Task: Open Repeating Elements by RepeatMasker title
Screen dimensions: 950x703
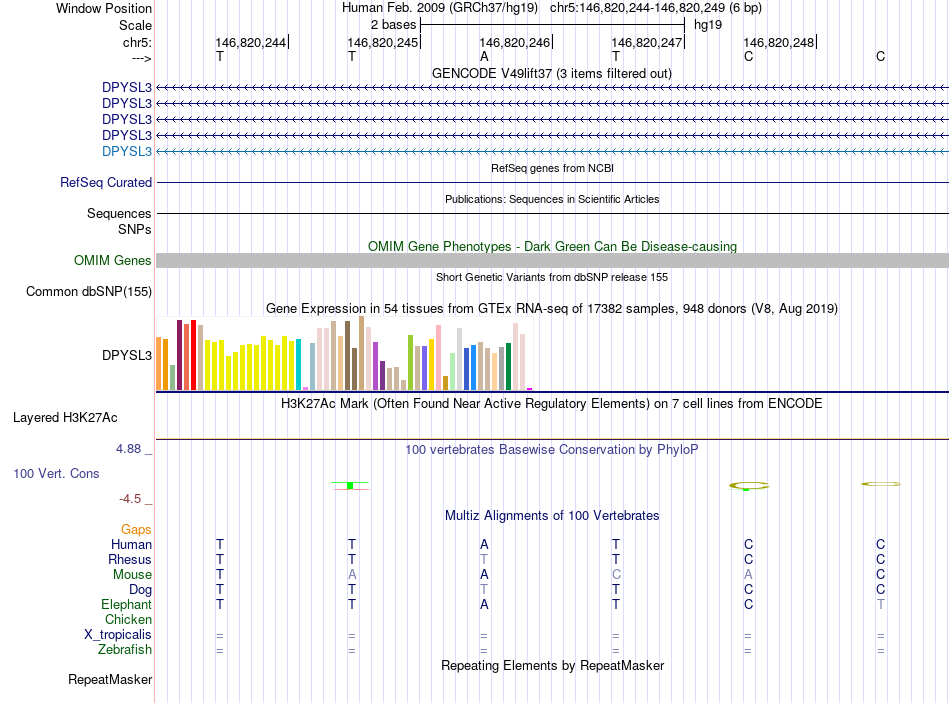Action: click(x=552, y=665)
